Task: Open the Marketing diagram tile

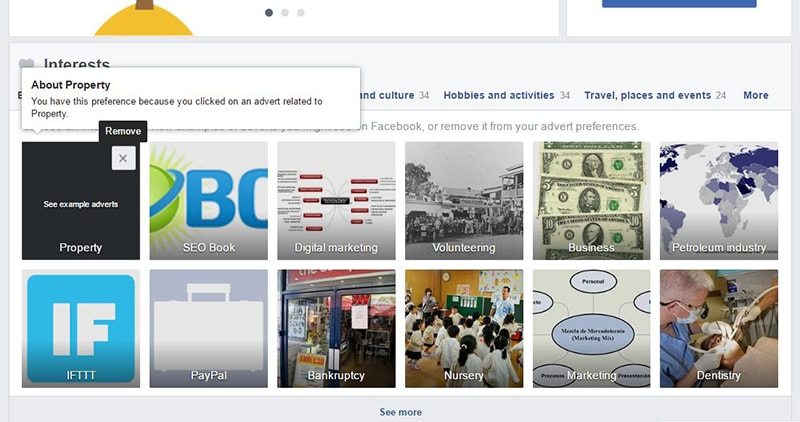Action: [x=591, y=329]
